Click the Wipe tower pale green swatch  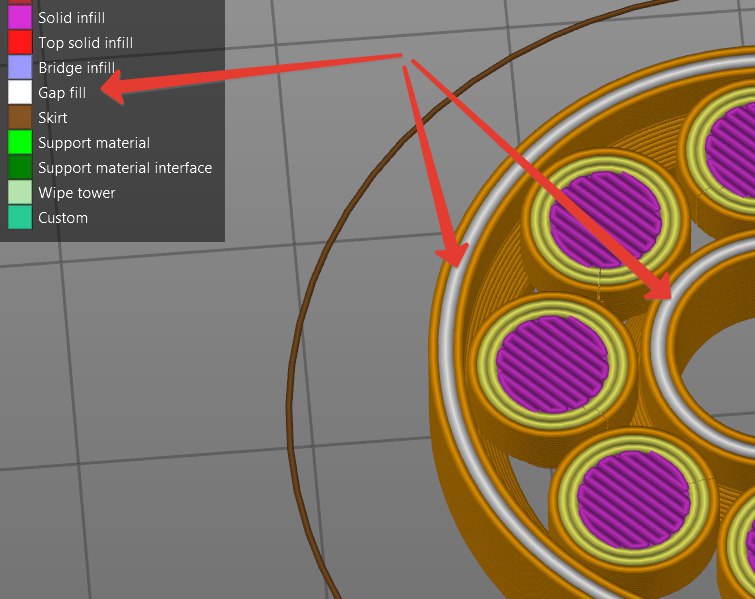[20, 193]
